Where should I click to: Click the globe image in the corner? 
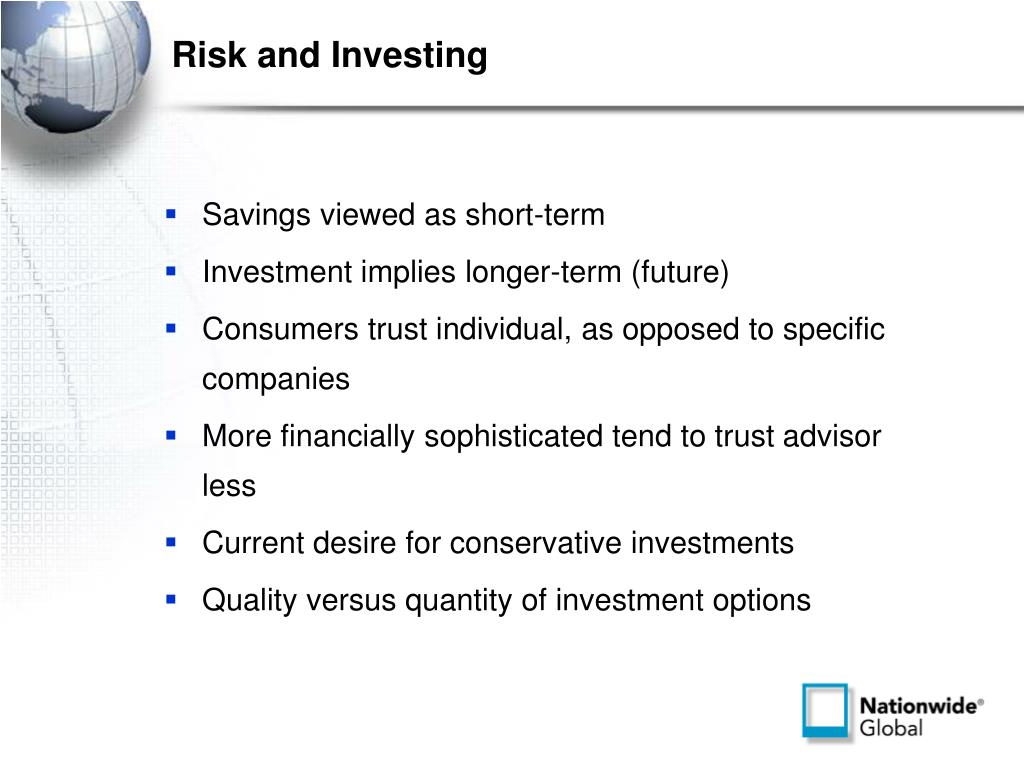coord(74,67)
